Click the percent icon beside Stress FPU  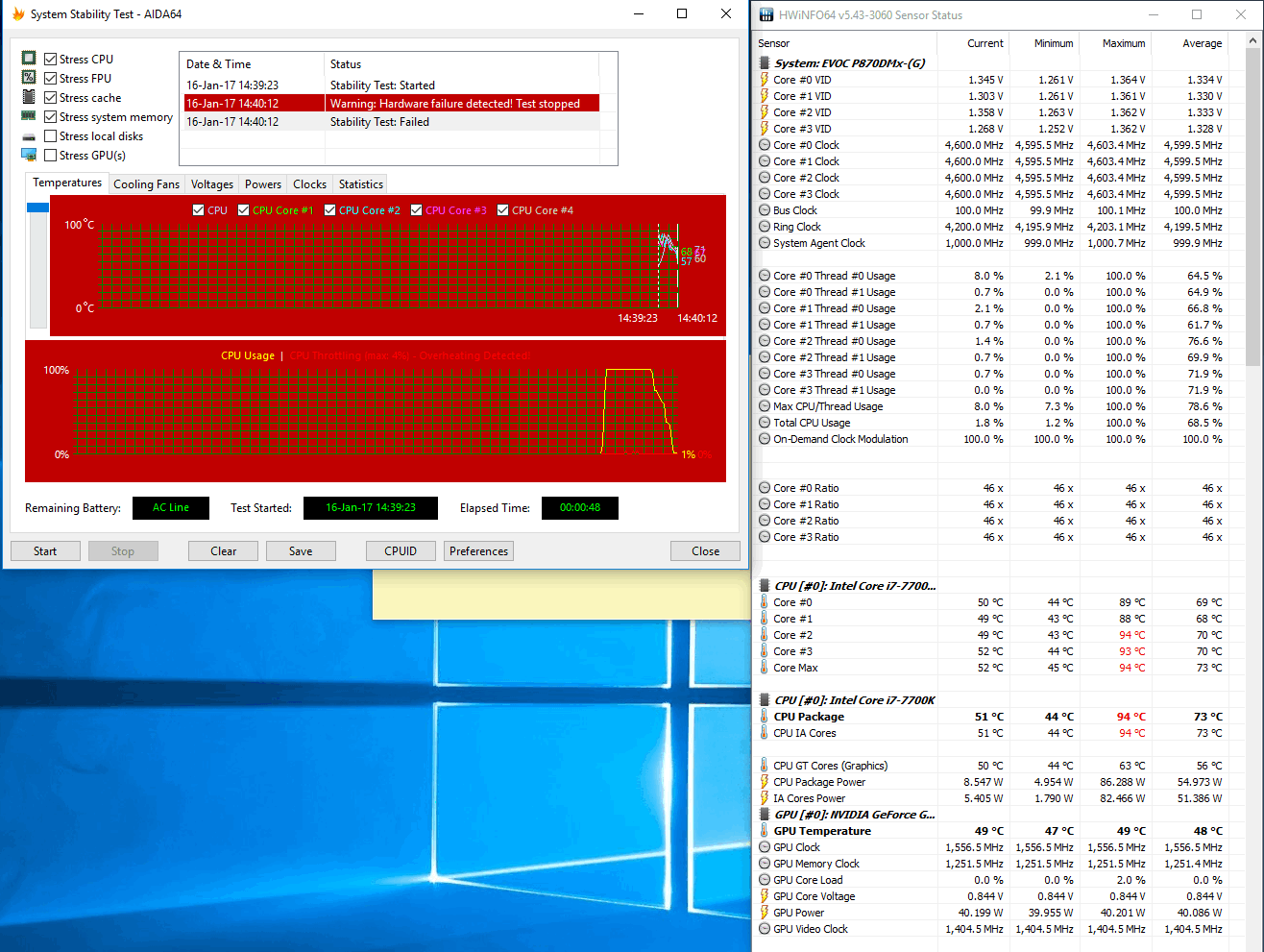[x=29, y=78]
